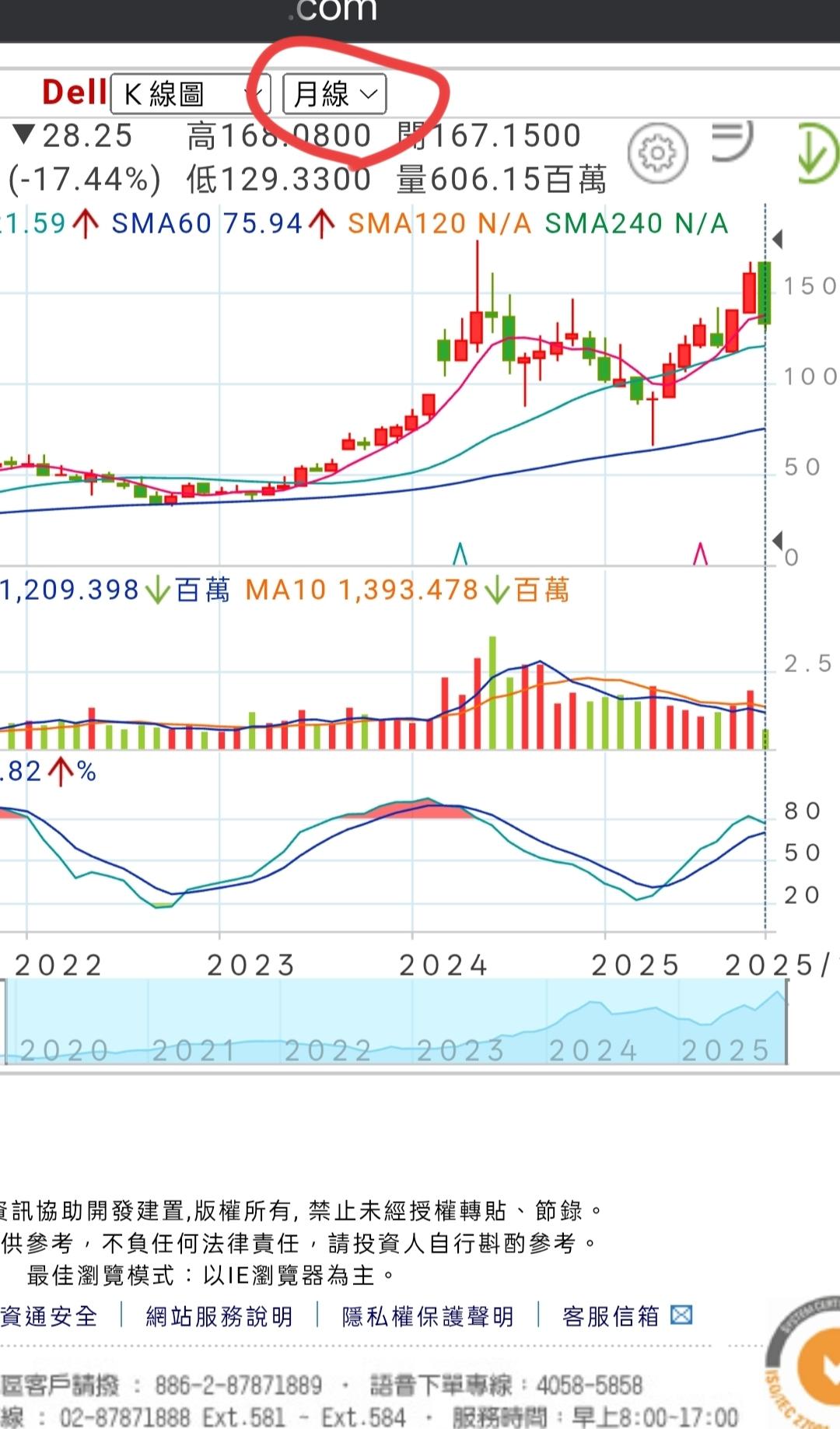The height and width of the screenshot is (1429, 840).
Task: Click the 低129.3300 low price value
Action: 279,180
